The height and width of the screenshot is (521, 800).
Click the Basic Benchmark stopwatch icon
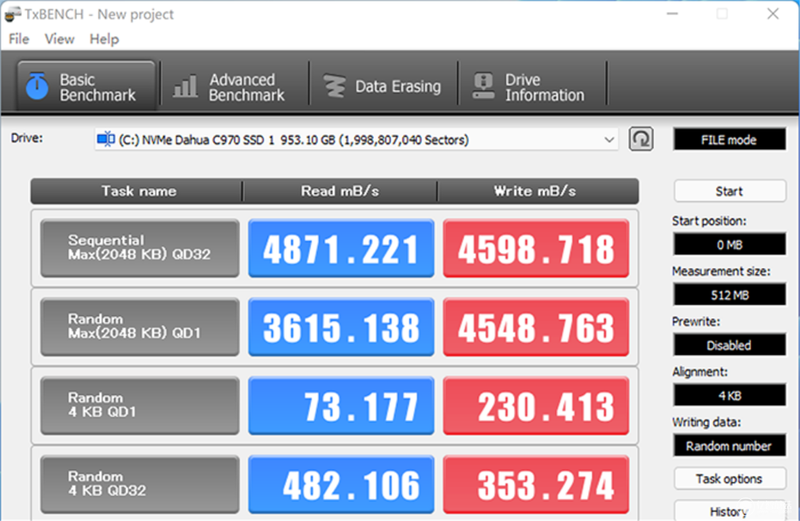(37, 86)
